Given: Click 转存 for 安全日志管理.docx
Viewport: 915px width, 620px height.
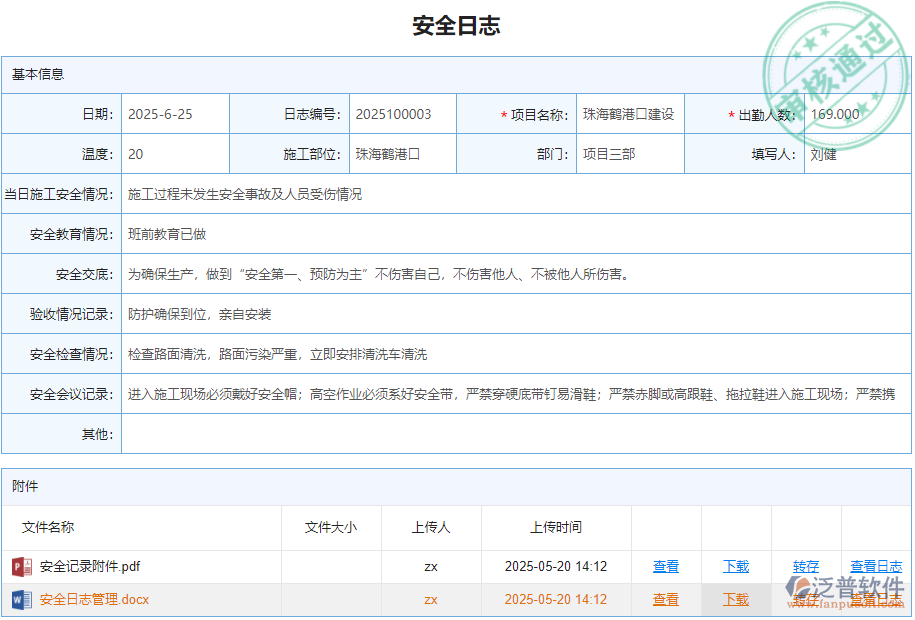Looking at the screenshot, I should coord(806,600).
